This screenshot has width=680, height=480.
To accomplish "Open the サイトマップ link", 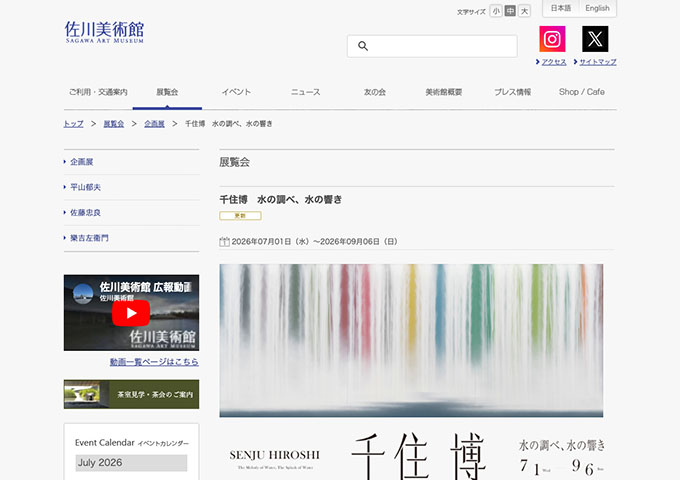I will tap(598, 62).
